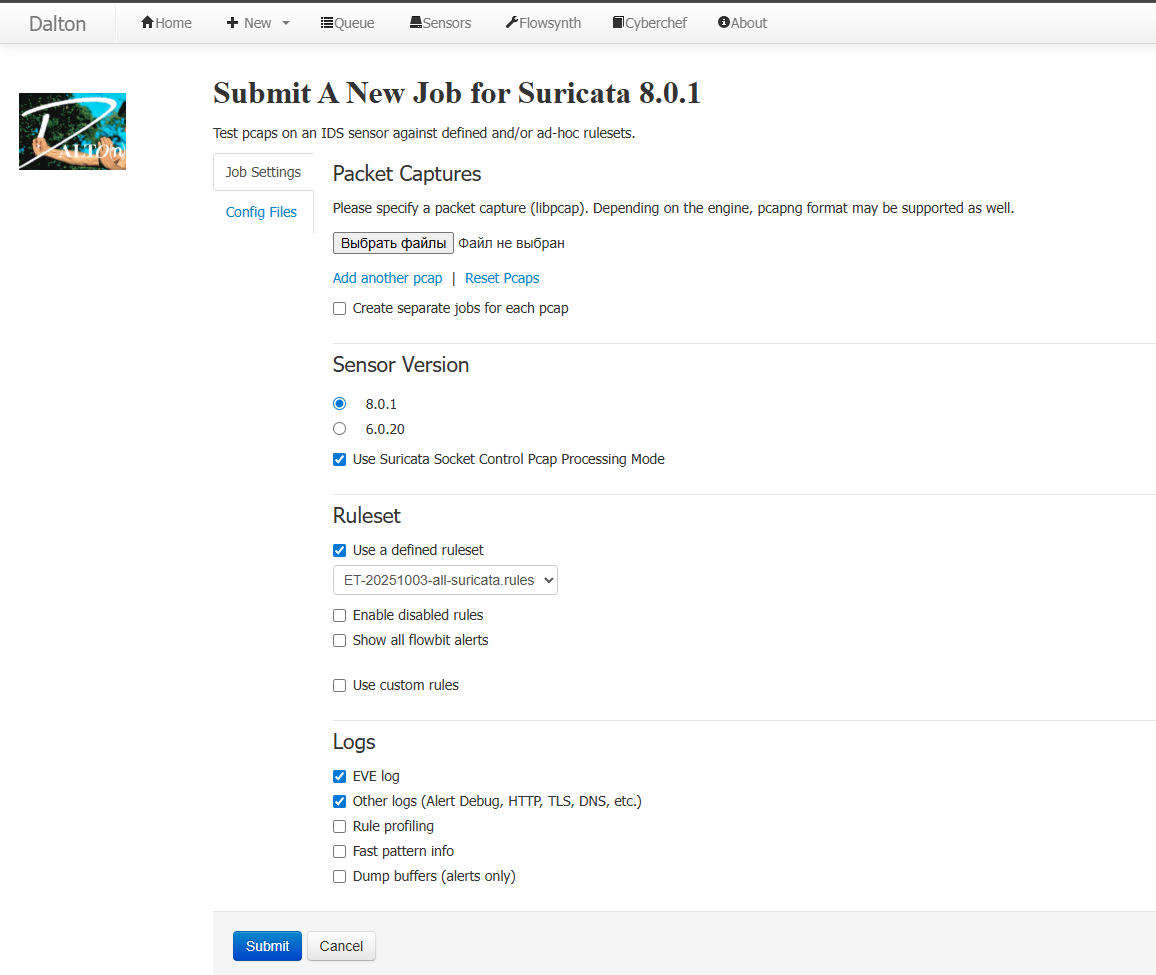The width and height of the screenshot is (1156, 975).
Task: Open the Flowsynth page
Action: (543, 23)
